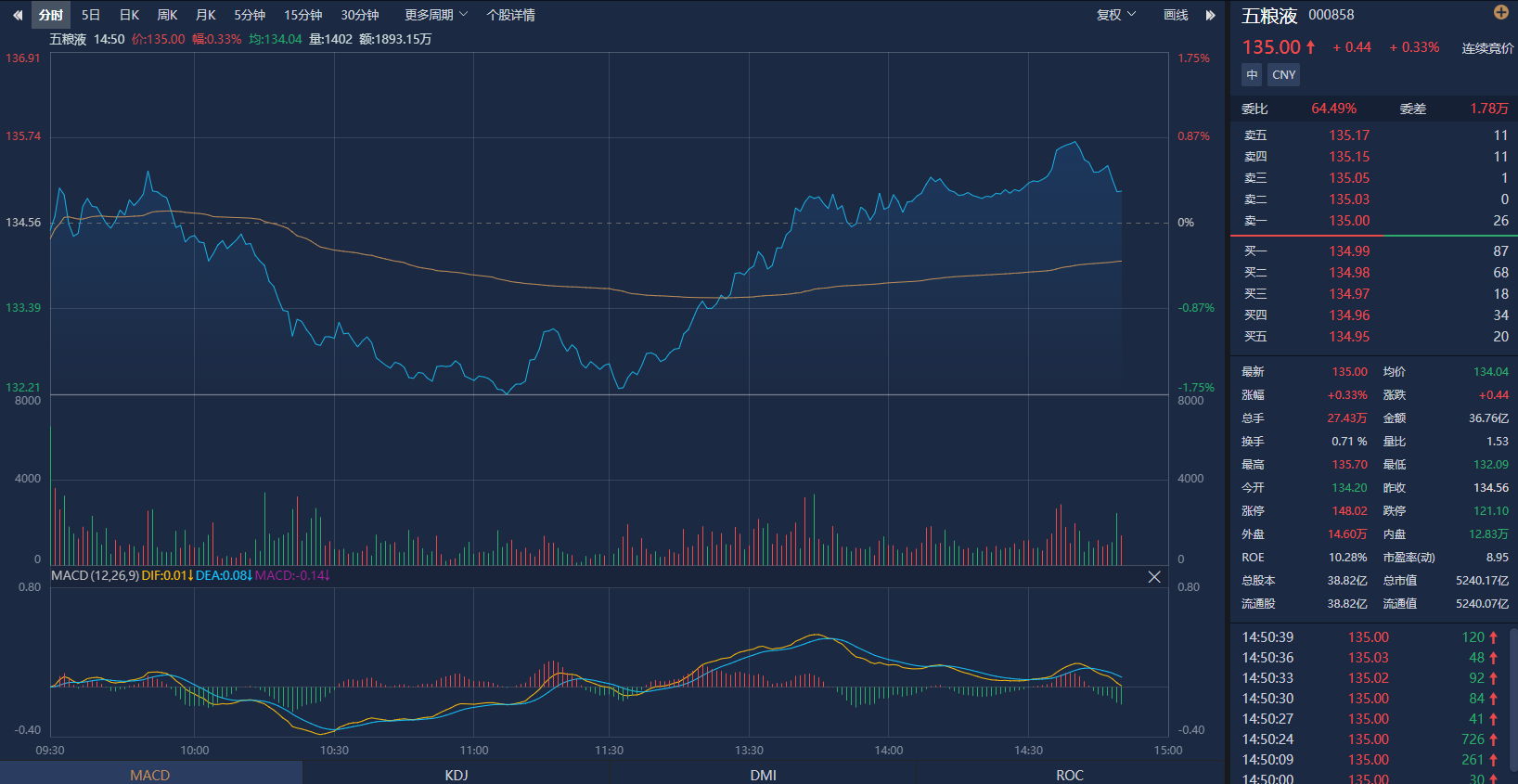Viewport: 1518px width, 784px height.
Task: Click the trade list scrollbar
Action: pos(1513,687)
